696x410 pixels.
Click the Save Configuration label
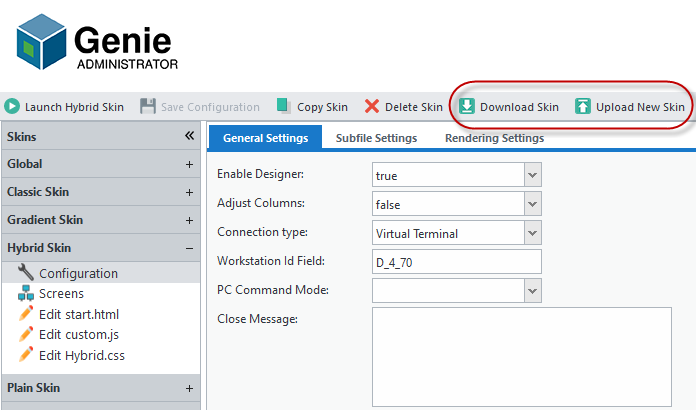click(x=210, y=107)
